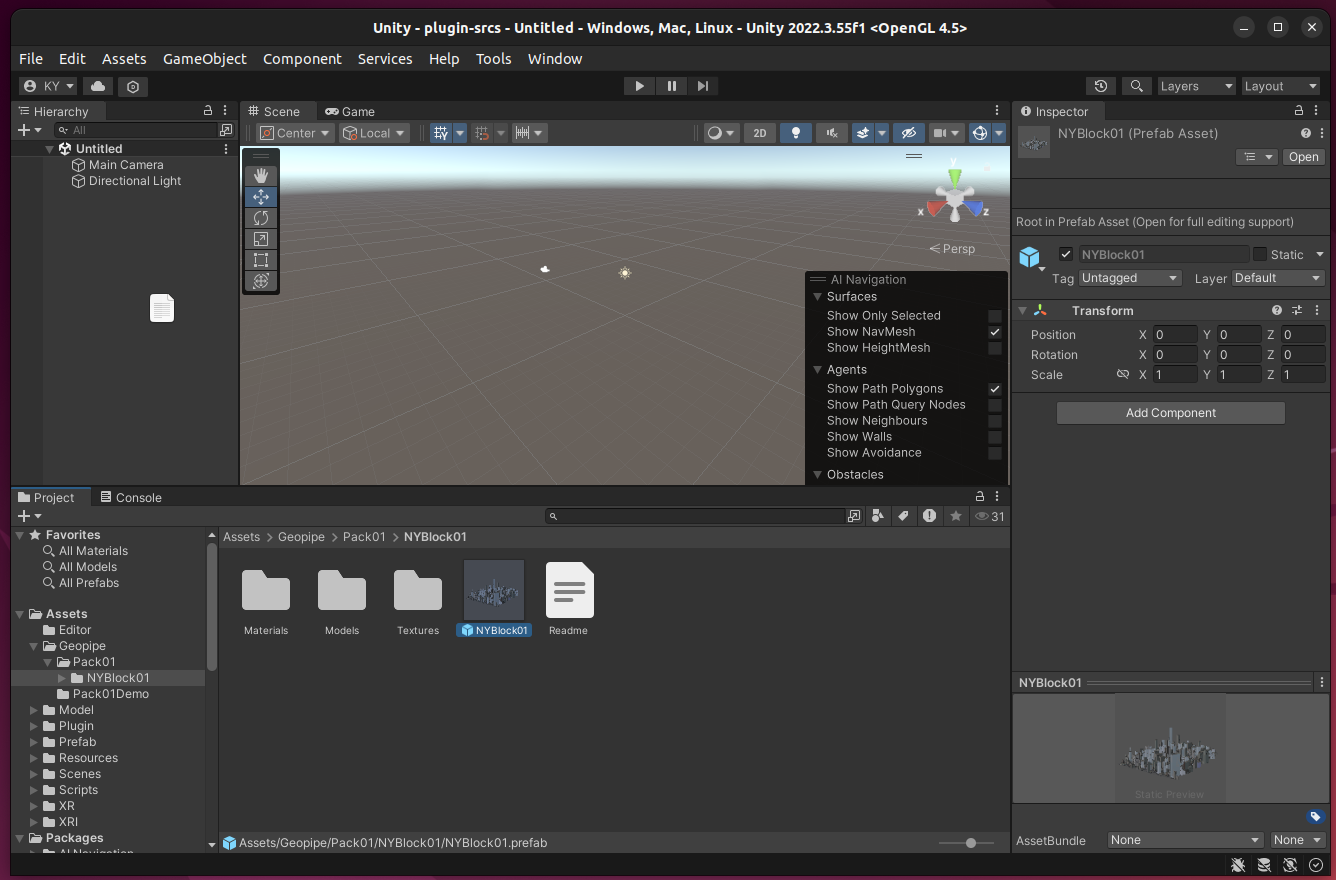Open Transform component preset icon
This screenshot has width=1336, height=880.
coord(1297,311)
